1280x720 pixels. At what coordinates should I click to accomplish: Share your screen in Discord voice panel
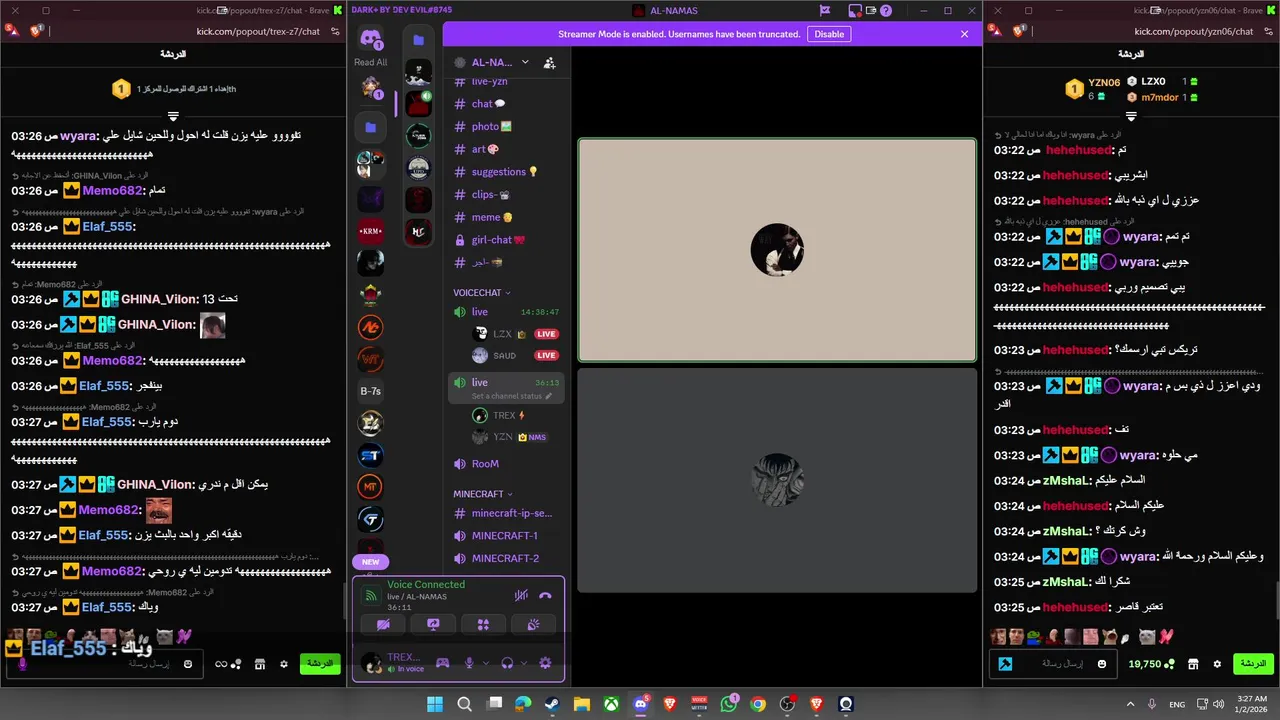pos(433,624)
